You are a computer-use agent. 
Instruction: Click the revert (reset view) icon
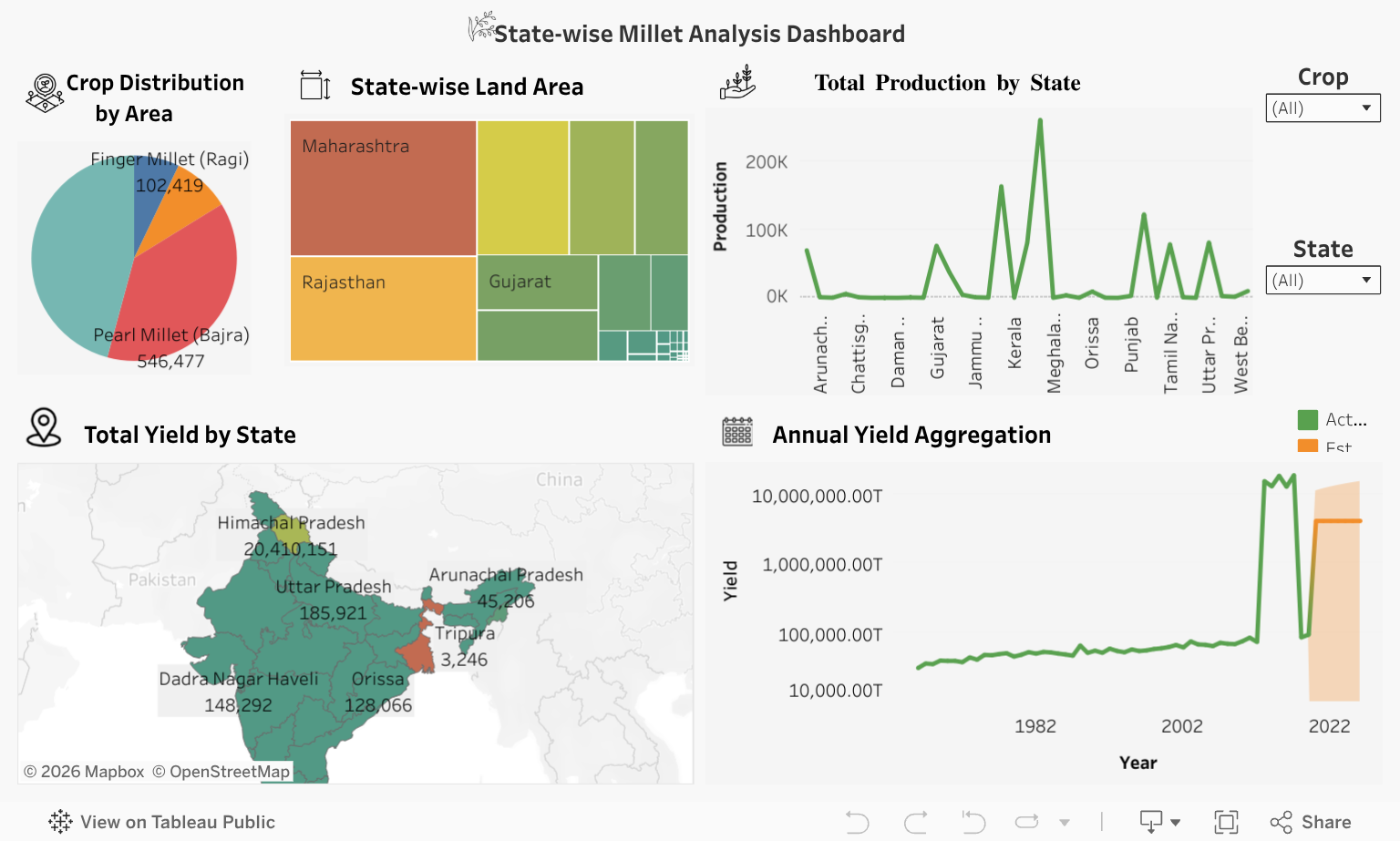[973, 823]
